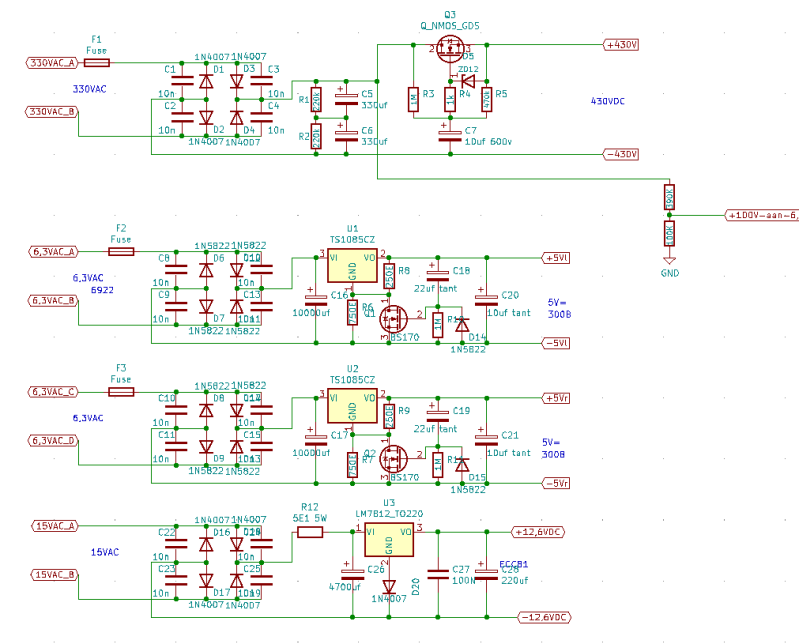Click the 6,3VAC_C input label
Viewport: 799px width, 644px height.
click(x=54, y=392)
